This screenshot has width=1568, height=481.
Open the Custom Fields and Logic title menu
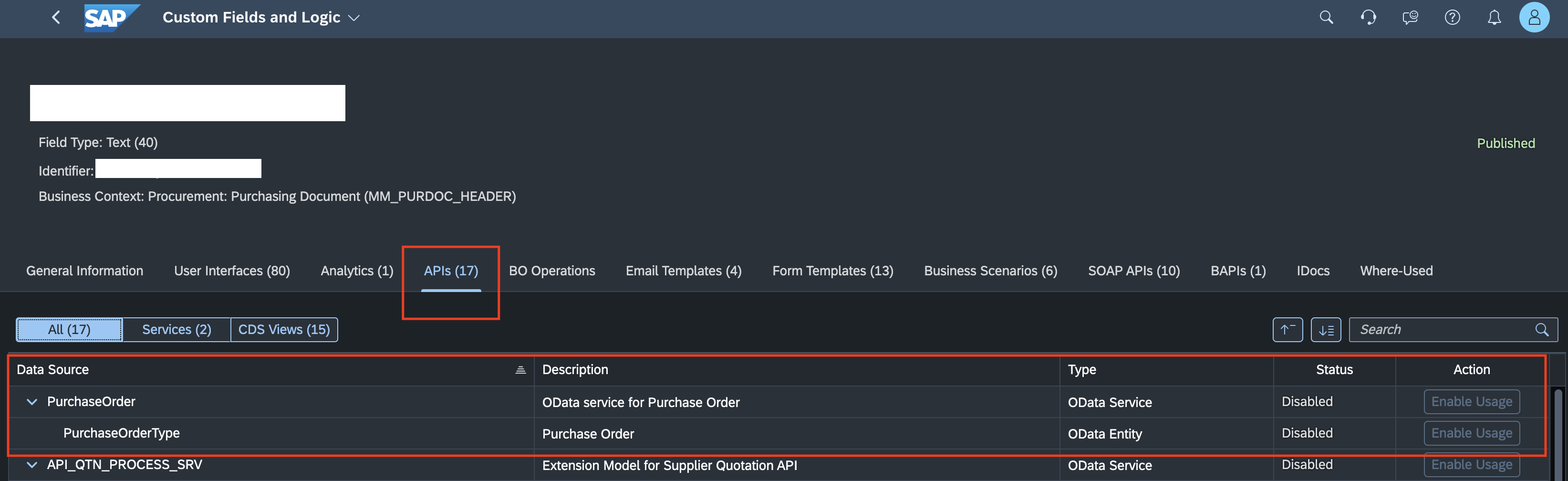pos(261,18)
